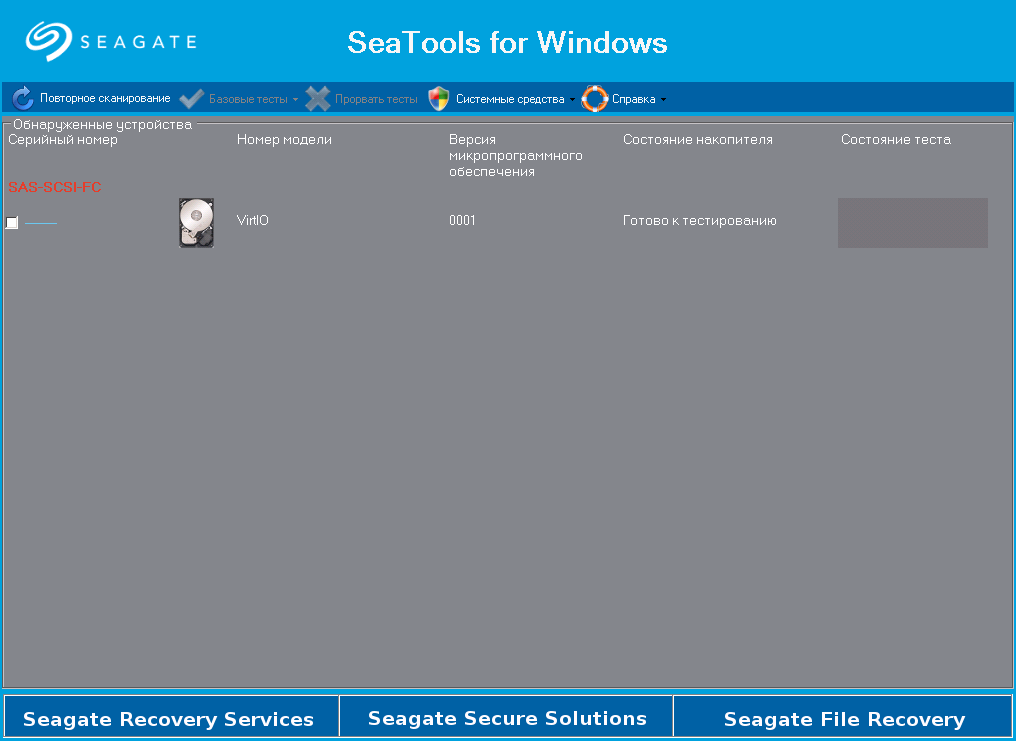Viewport: 1016px width, 741px height.
Task: Go to Seagate Secure Solutions
Action: [507, 718]
